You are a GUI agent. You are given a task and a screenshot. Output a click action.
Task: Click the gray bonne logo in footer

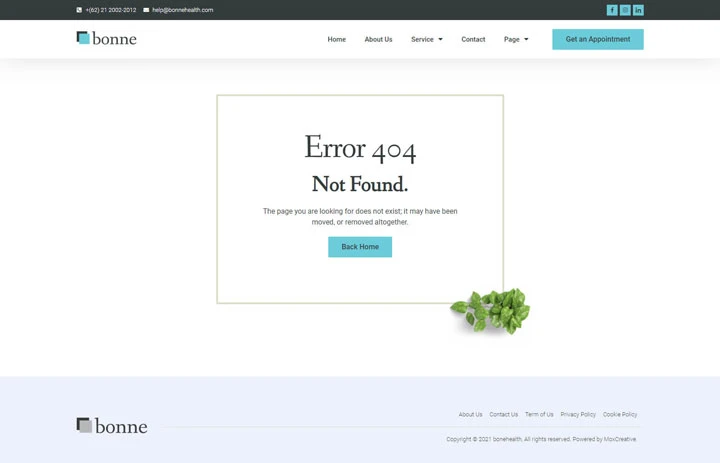(x=112, y=426)
